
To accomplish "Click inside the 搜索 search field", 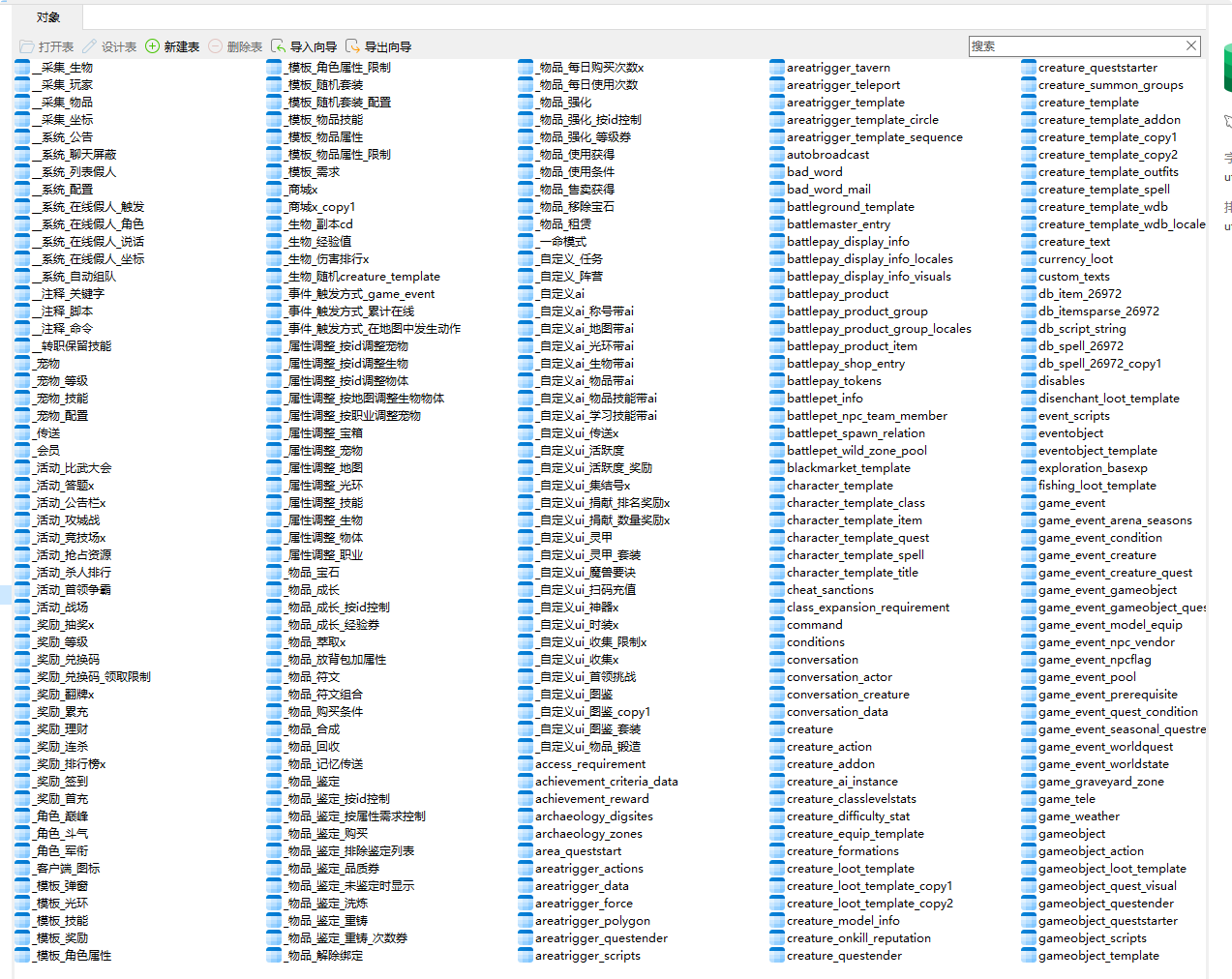I will (x=1074, y=45).
